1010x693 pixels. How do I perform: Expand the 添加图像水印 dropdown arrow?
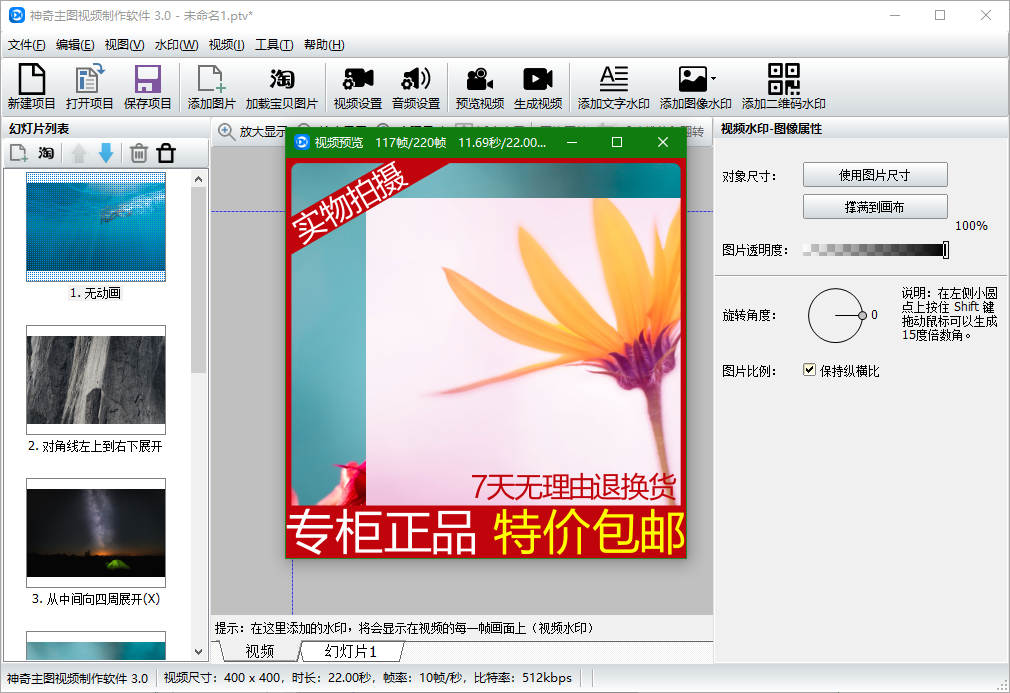[713, 78]
